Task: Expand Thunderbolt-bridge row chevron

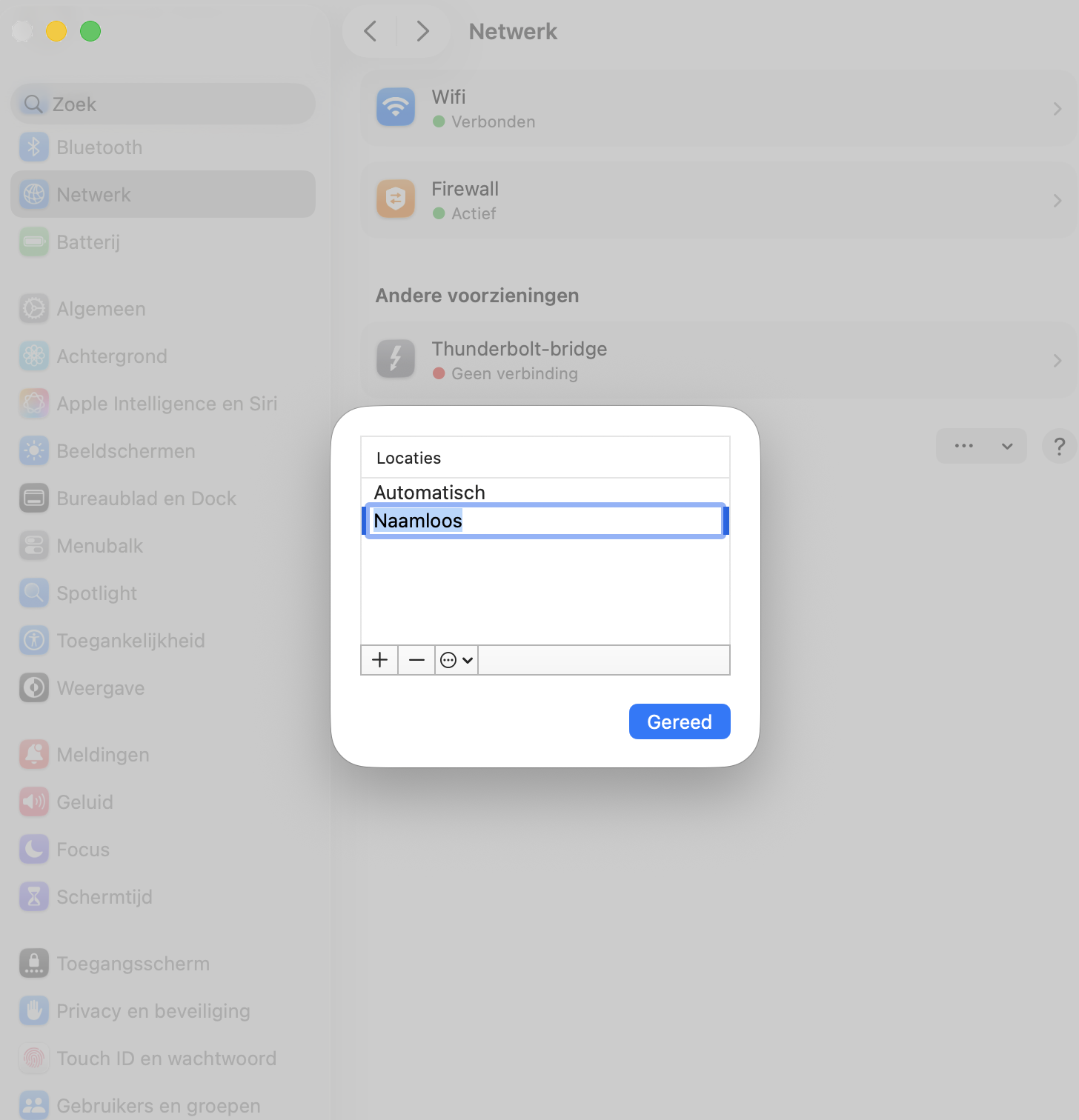Action: click(1057, 361)
